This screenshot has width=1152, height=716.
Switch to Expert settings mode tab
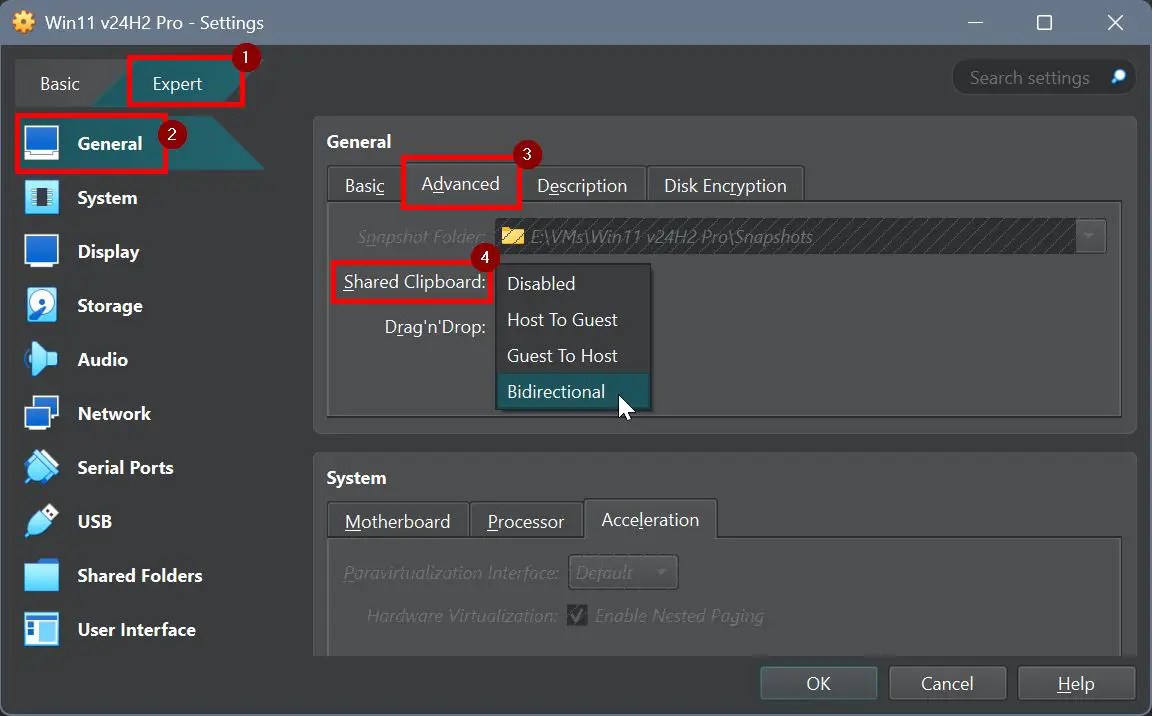[178, 84]
